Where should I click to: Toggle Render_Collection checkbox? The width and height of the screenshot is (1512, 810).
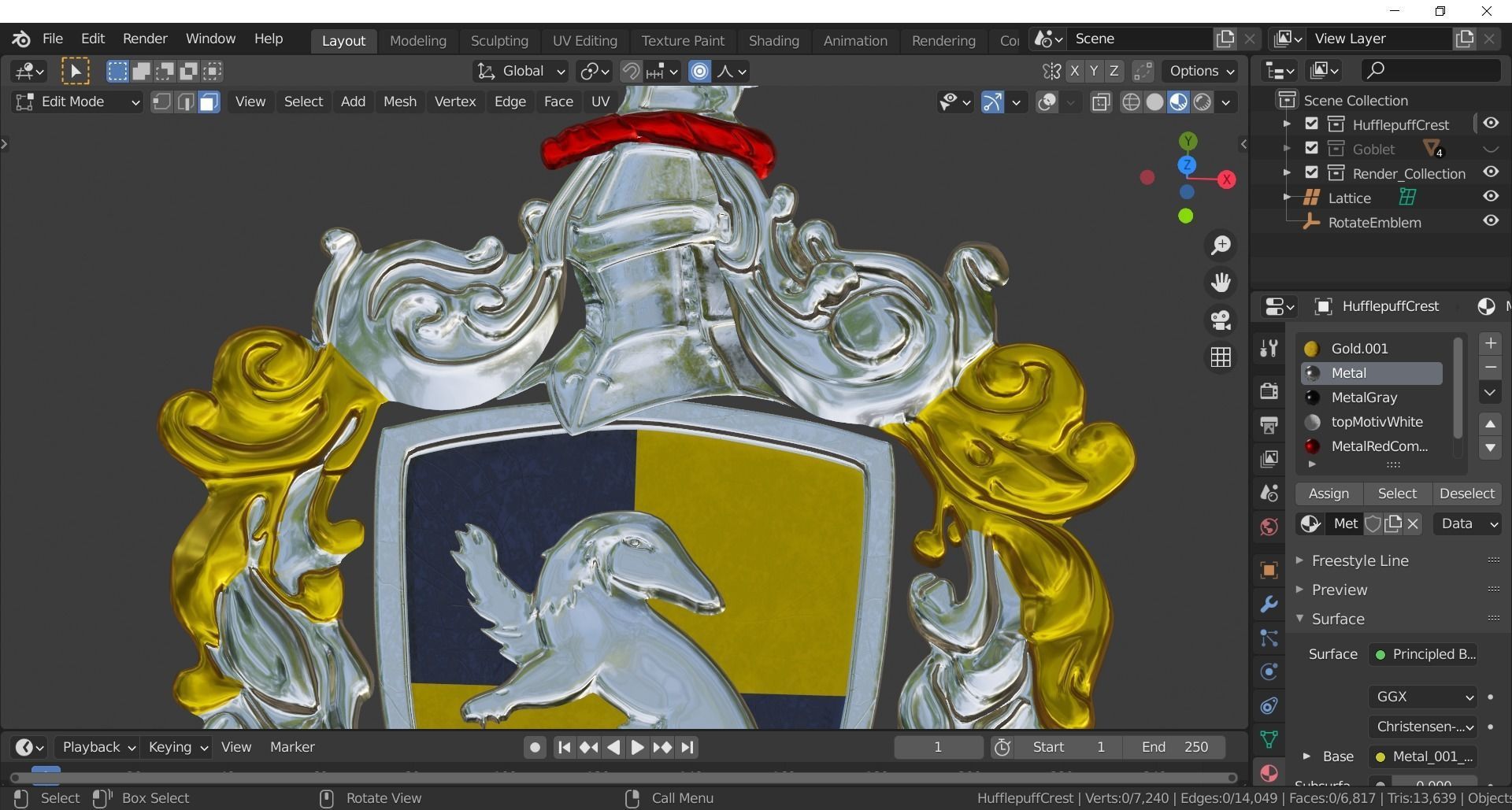(1311, 172)
